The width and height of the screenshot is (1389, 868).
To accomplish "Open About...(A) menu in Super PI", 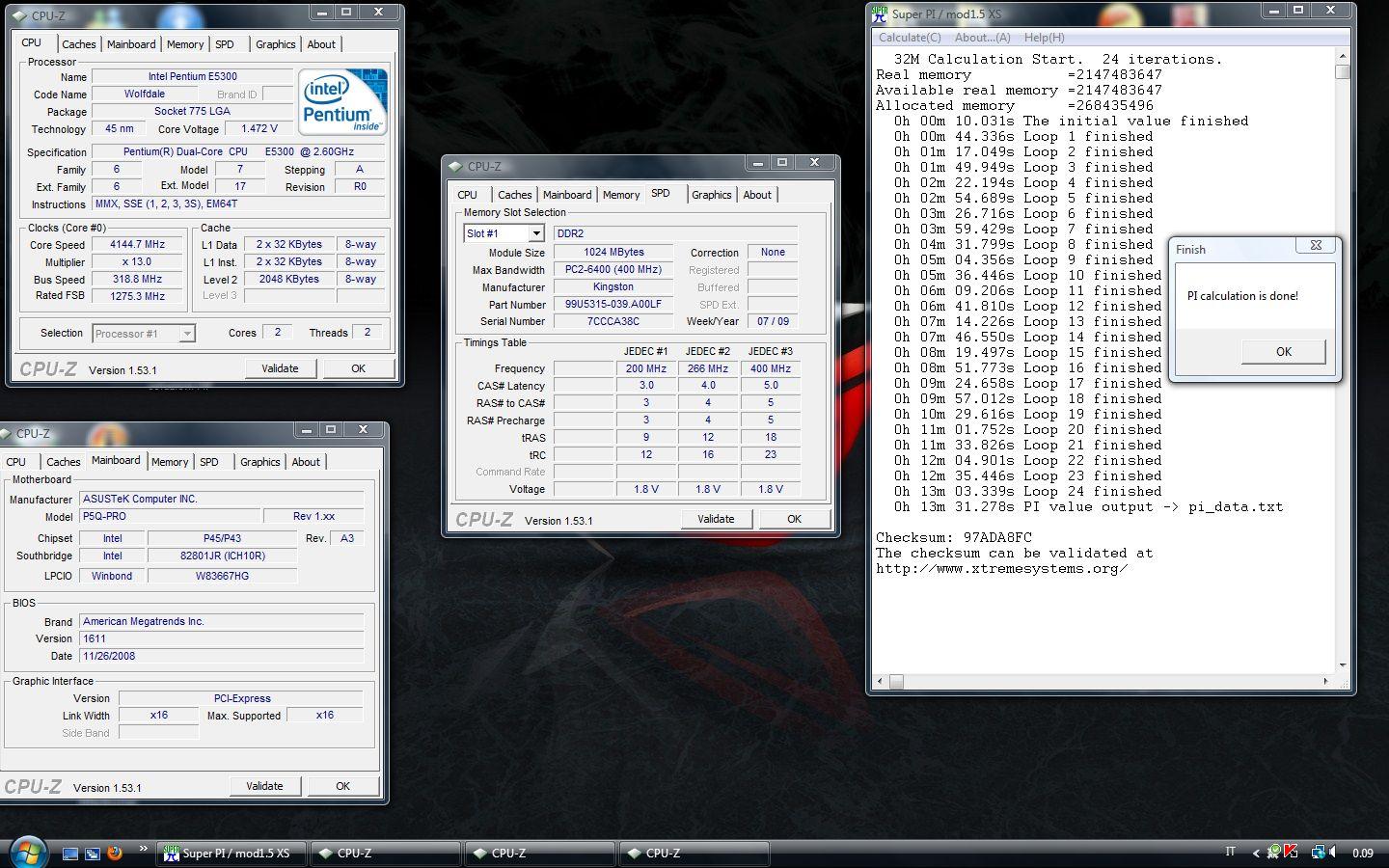I will (983, 38).
